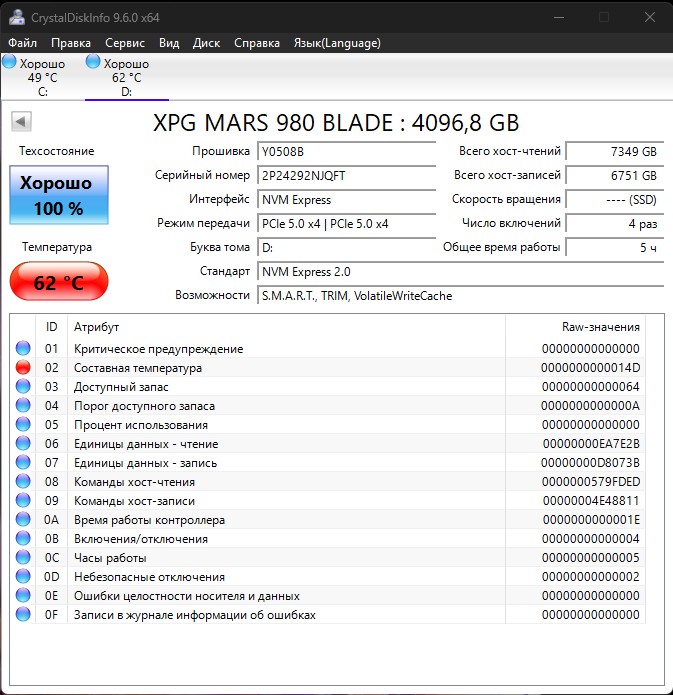Click the blue orb beside Доступный запас row

(23, 387)
